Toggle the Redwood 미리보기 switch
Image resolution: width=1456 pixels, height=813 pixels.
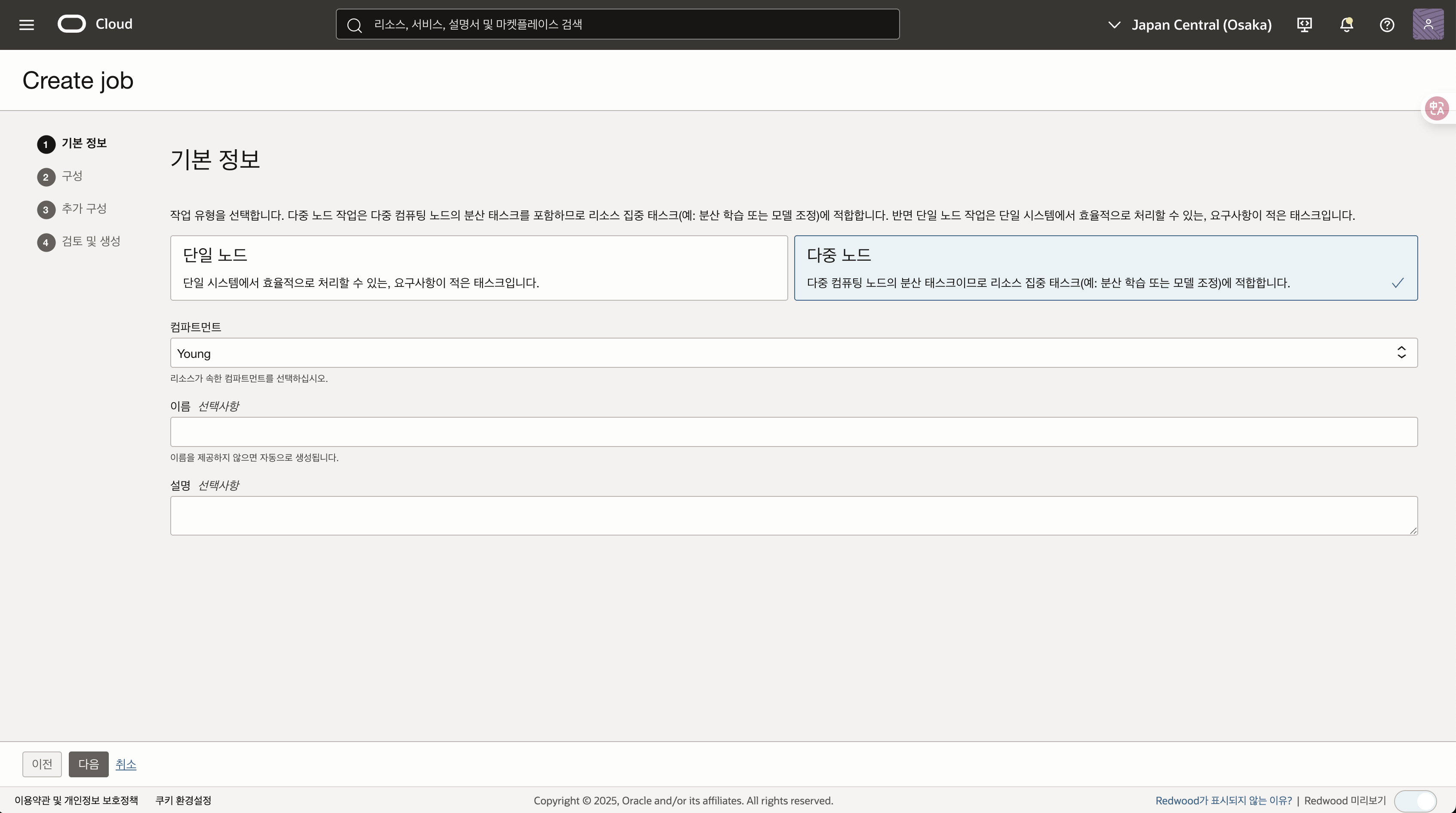pyautogui.click(x=1415, y=801)
